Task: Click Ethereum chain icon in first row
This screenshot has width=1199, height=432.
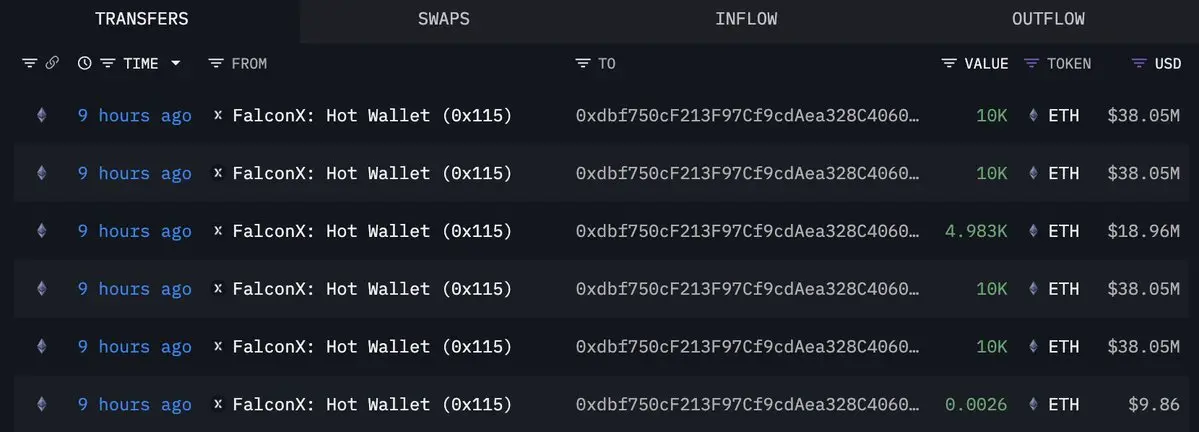Action: pyautogui.click(x=41, y=115)
